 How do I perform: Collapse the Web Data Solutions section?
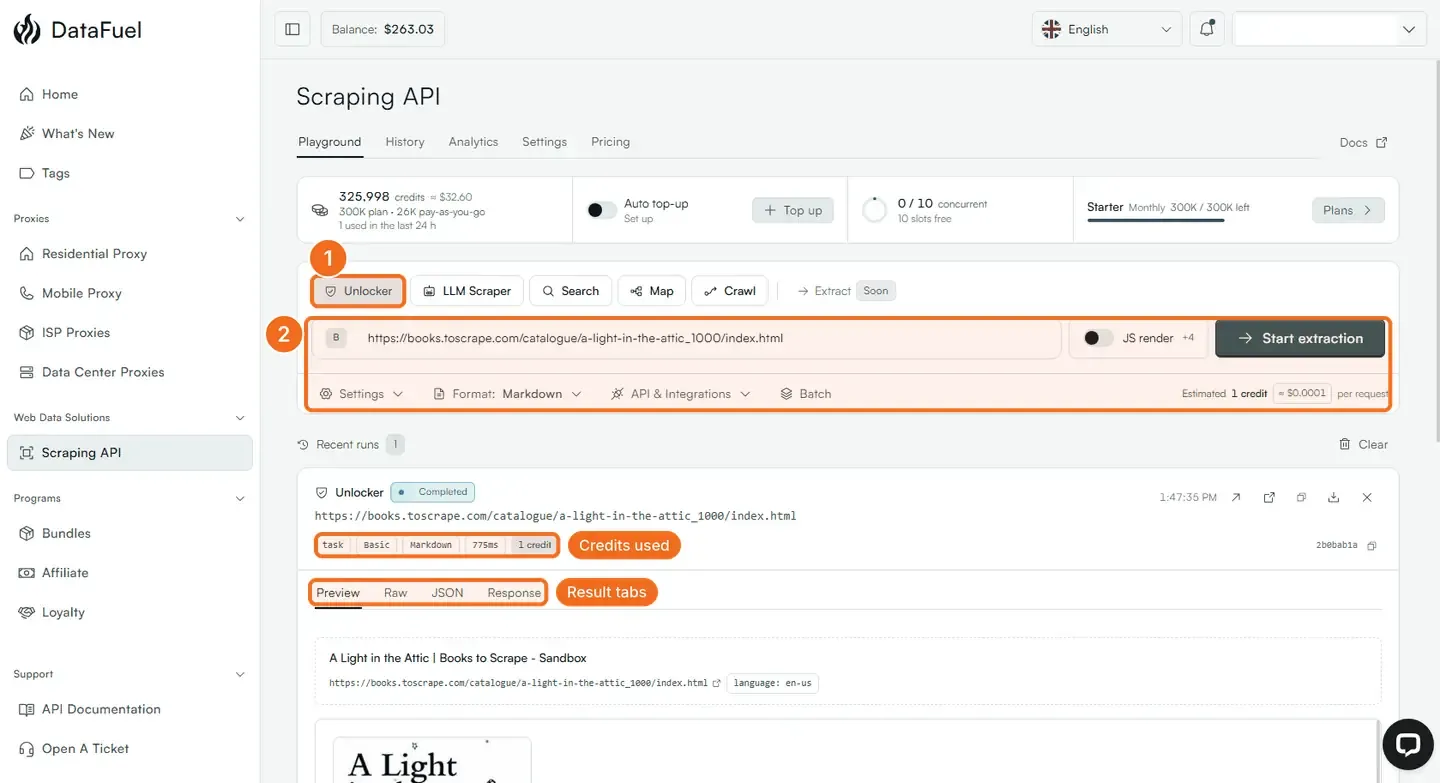tap(240, 418)
